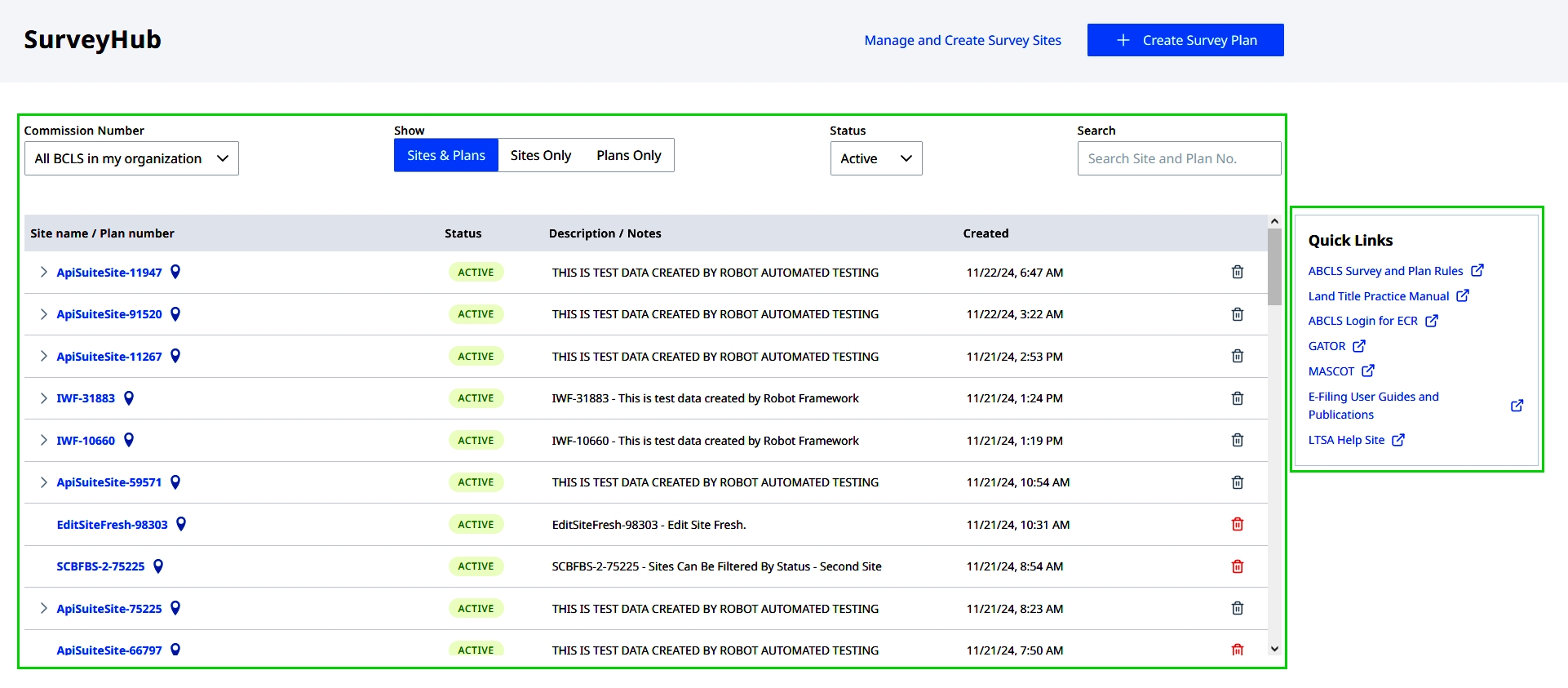Click map pin icon beside ApiSuiteSite-11947
Image resolution: width=1568 pixels, height=688 pixels.
point(175,272)
